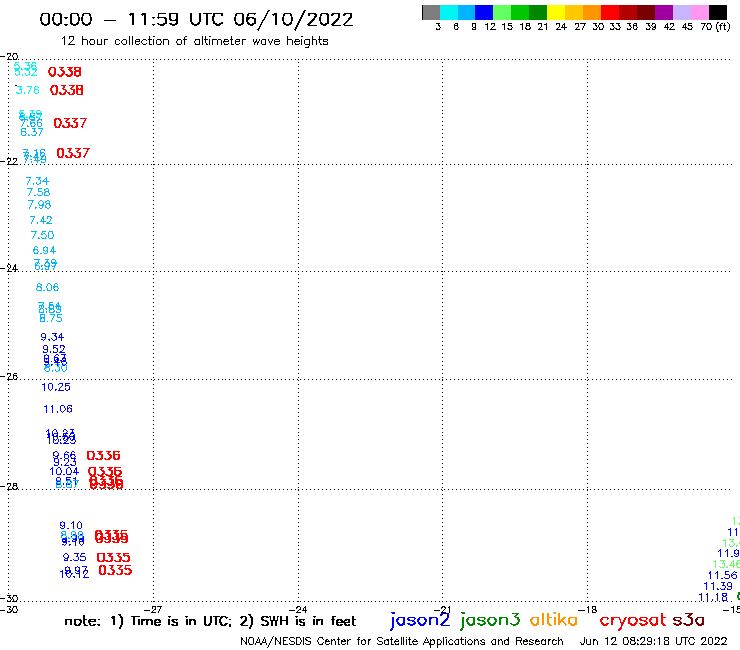This screenshot has width=740, height=650.
Task: Click the wave height value '3.76'
Action: (x=28, y=90)
